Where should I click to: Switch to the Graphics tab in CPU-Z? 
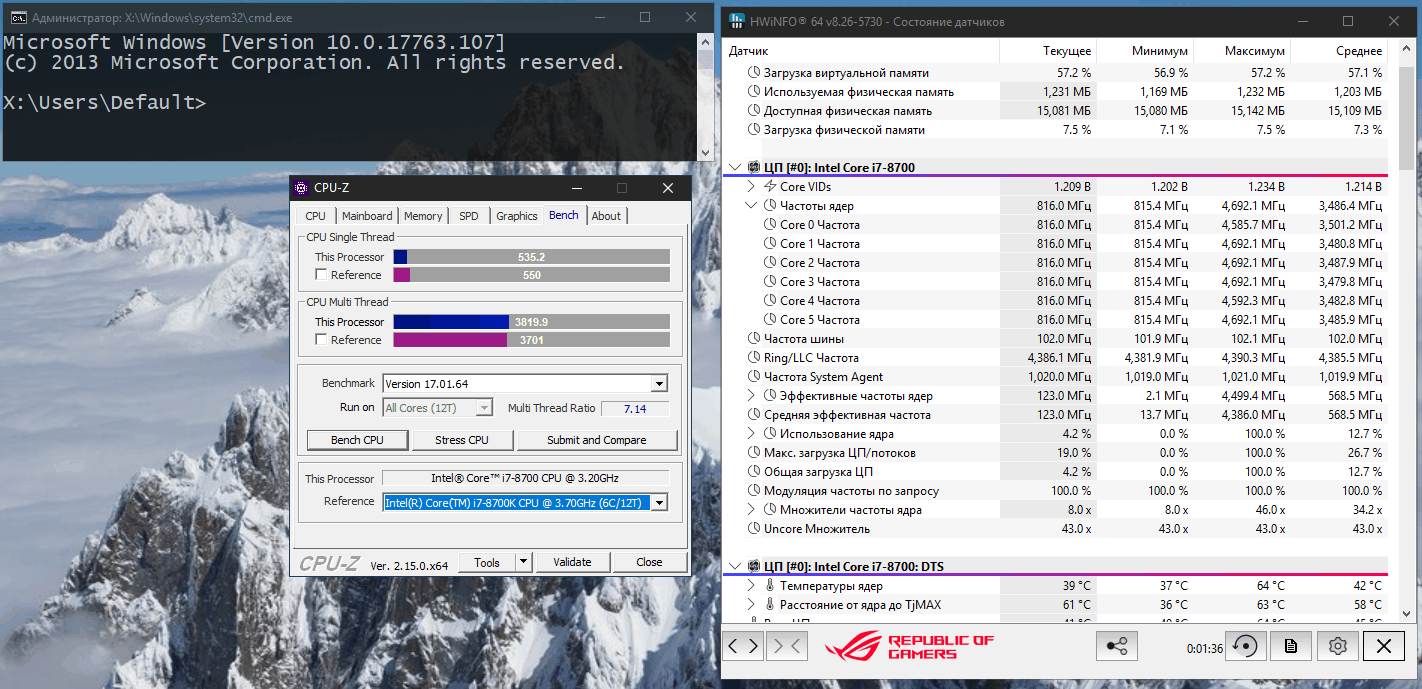(x=517, y=216)
